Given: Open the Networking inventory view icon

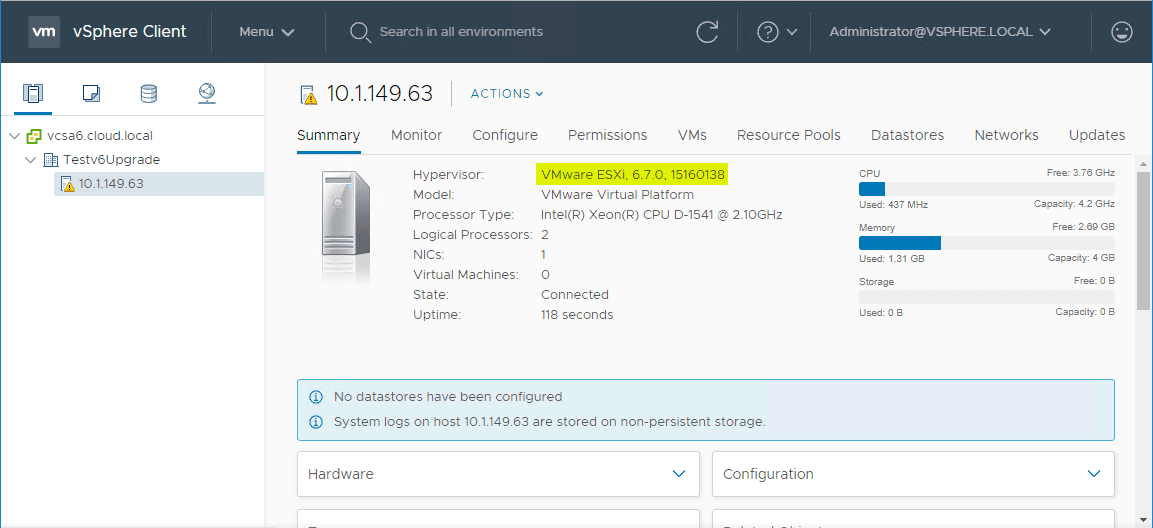Looking at the screenshot, I should point(206,94).
